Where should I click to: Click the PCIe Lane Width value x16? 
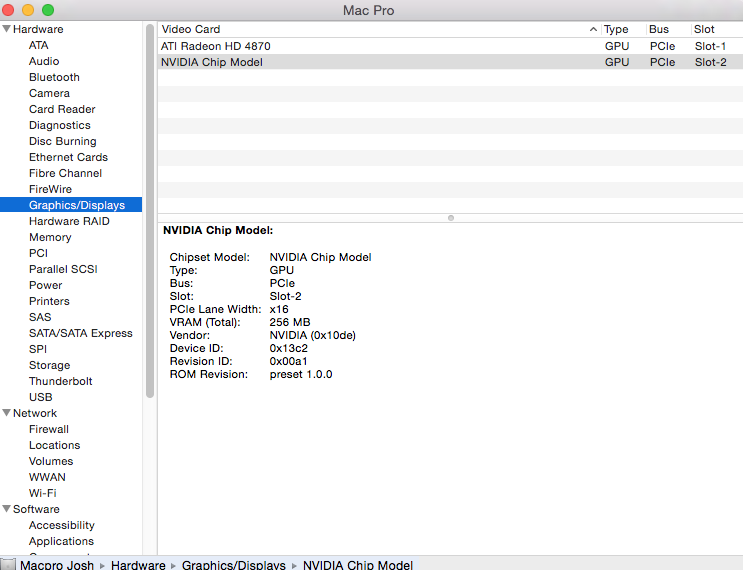click(279, 309)
